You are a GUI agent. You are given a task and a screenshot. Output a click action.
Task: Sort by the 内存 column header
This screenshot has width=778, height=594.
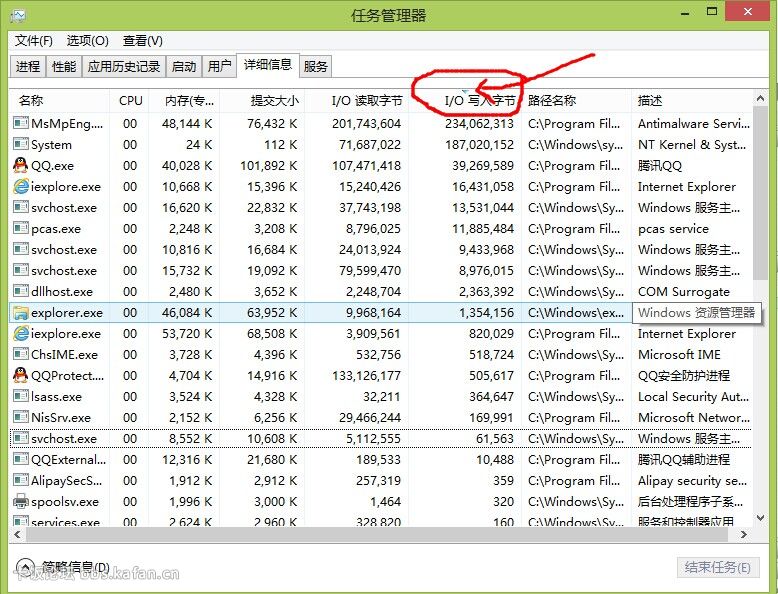tap(184, 101)
